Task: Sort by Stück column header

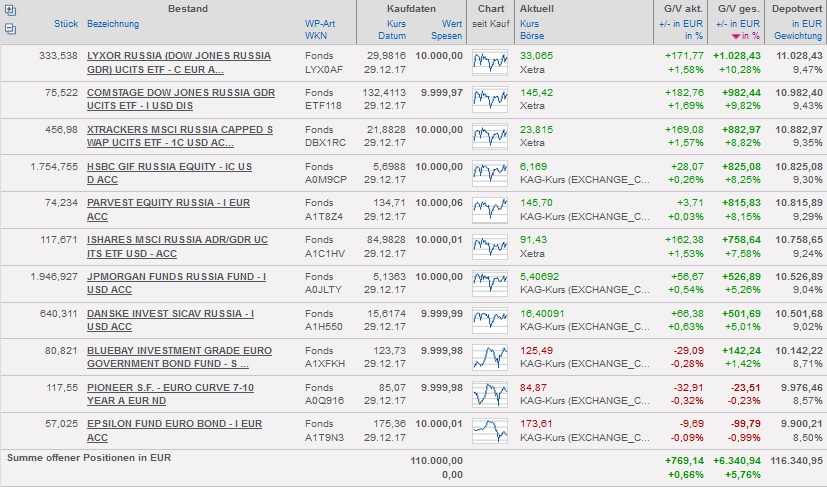Action: (x=66, y=24)
